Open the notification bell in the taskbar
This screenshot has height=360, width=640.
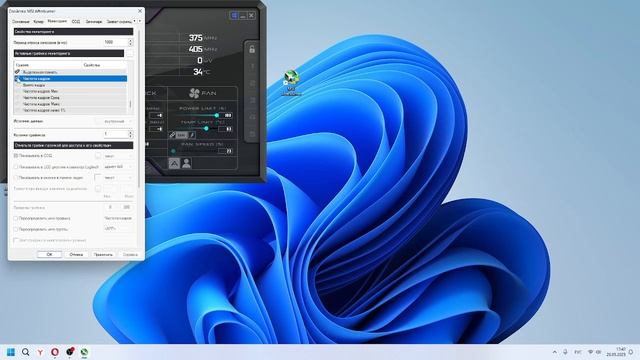point(631,352)
